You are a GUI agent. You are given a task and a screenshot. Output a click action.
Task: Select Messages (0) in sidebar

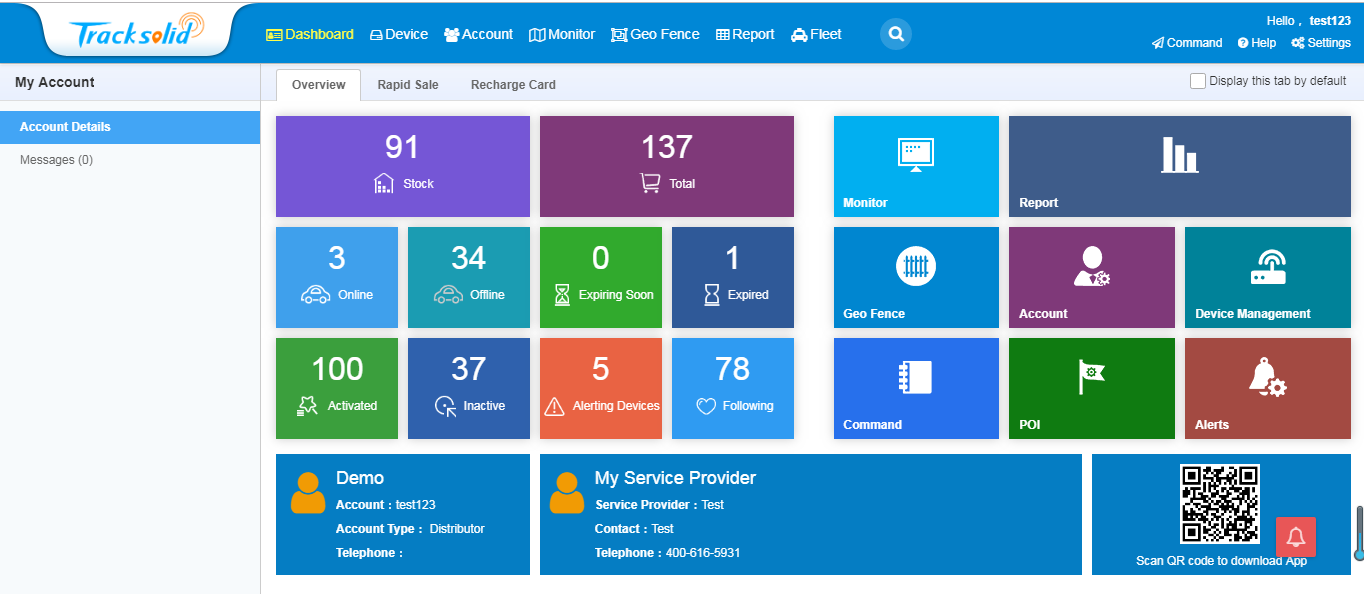pos(56,160)
